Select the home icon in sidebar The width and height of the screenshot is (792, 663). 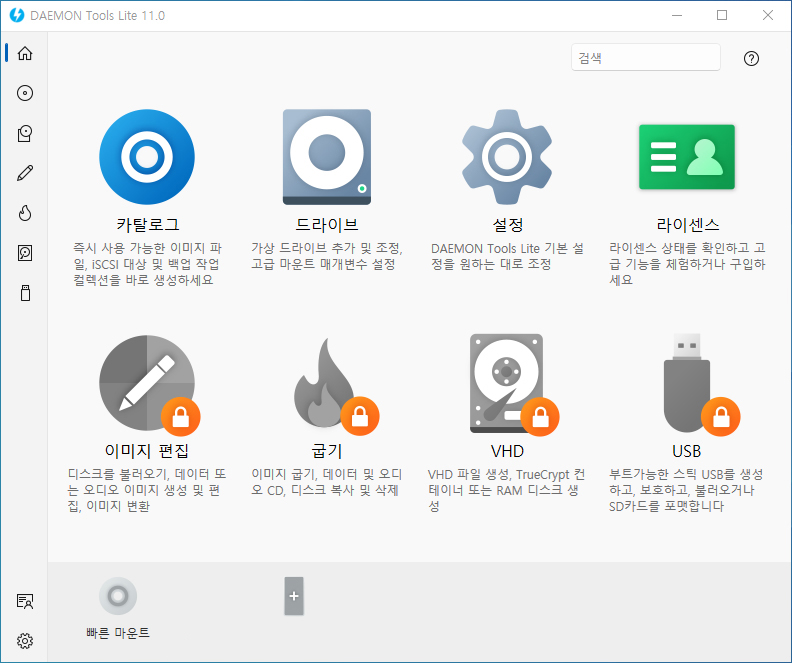pos(25,53)
